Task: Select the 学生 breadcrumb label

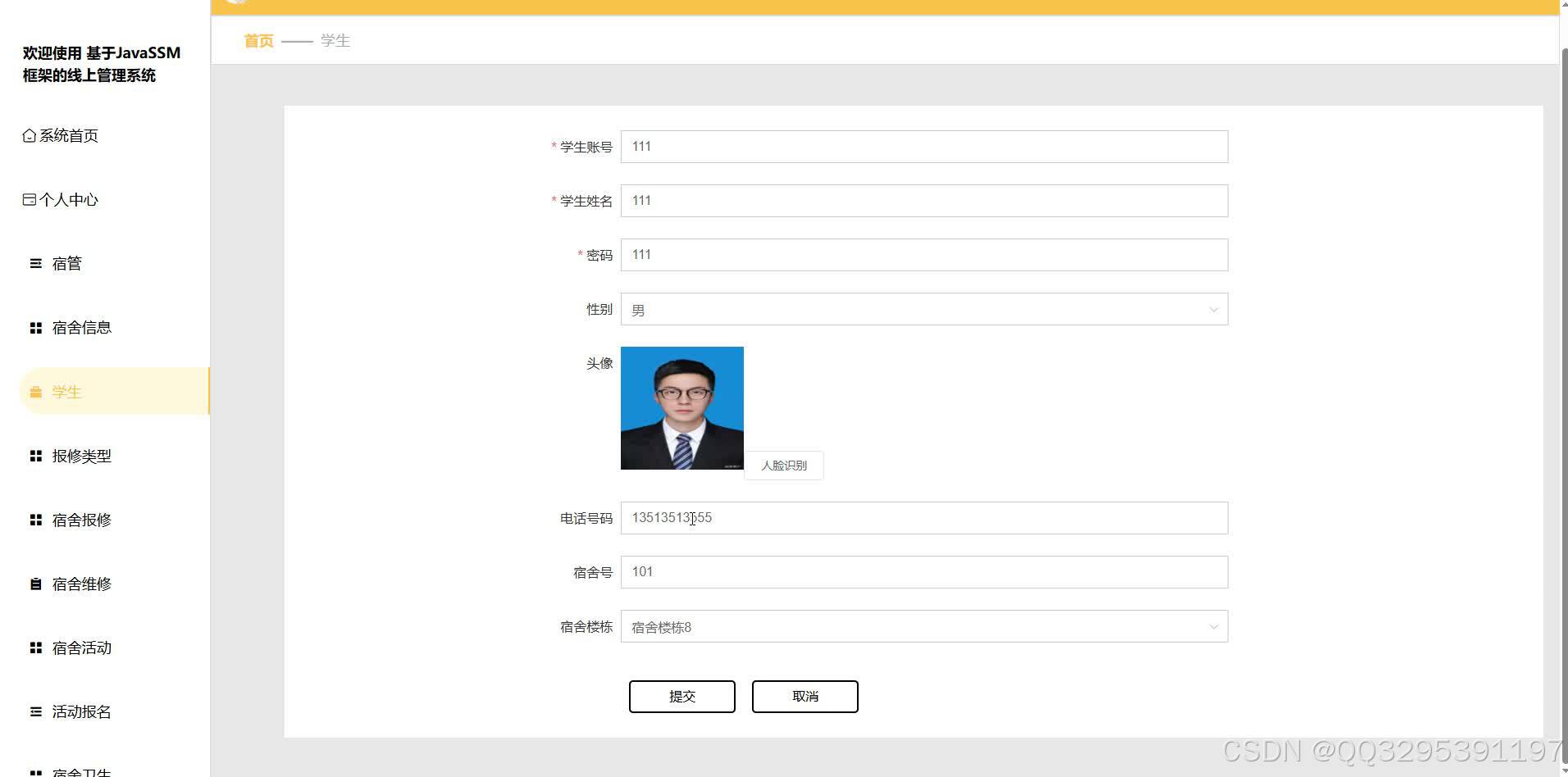Action: [333, 39]
